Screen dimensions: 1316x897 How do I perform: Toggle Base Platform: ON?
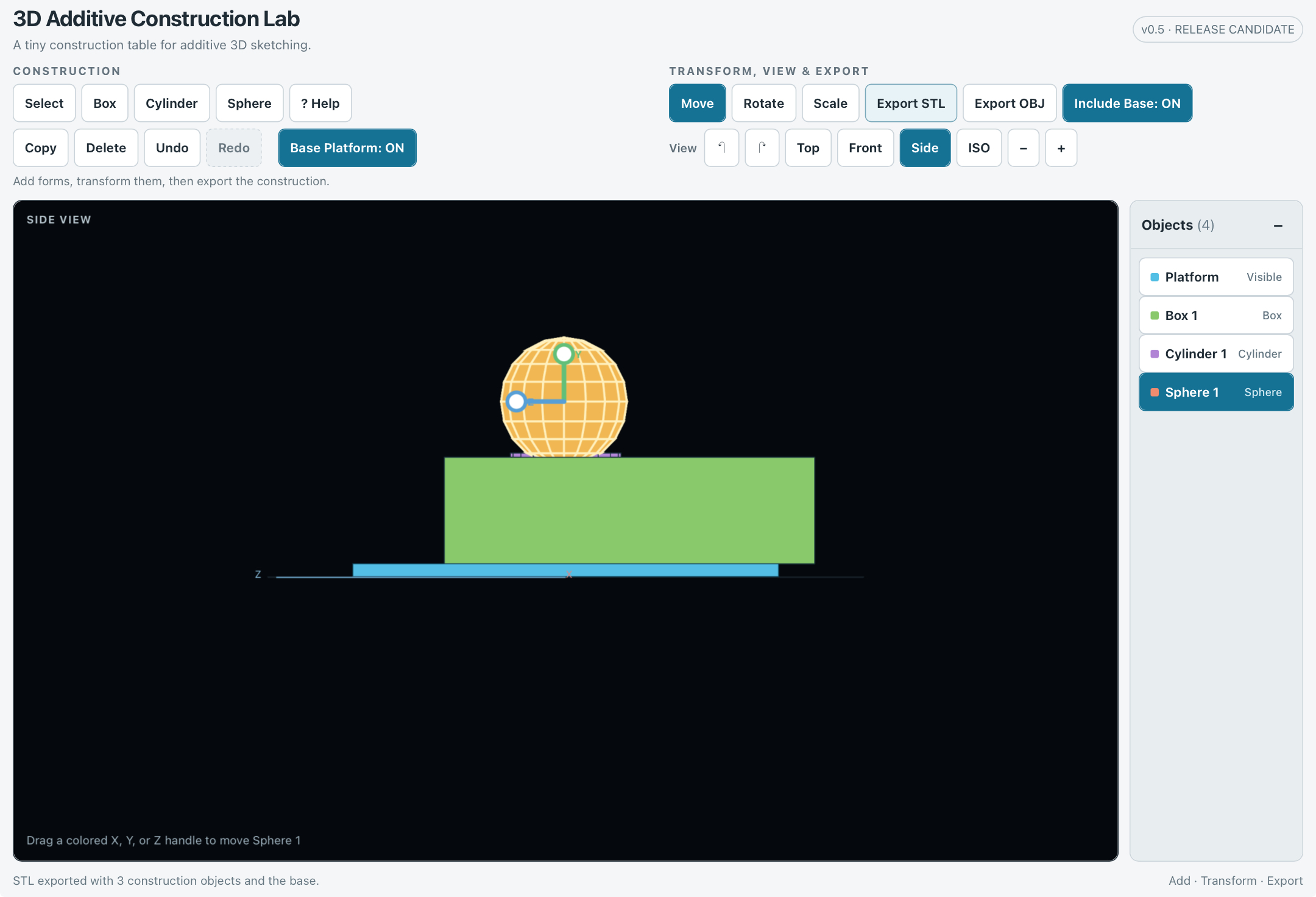tap(347, 147)
